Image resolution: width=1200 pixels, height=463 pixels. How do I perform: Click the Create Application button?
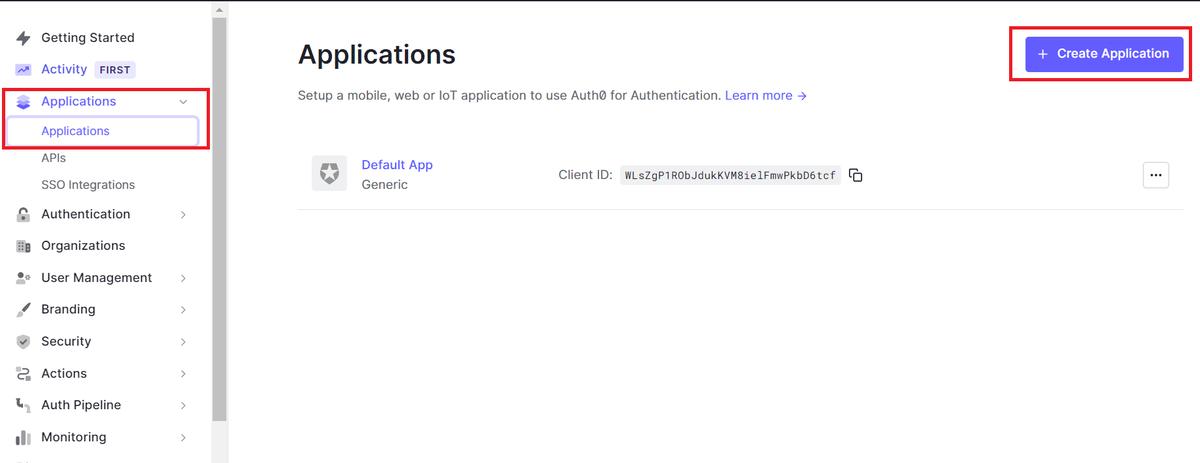(1104, 54)
